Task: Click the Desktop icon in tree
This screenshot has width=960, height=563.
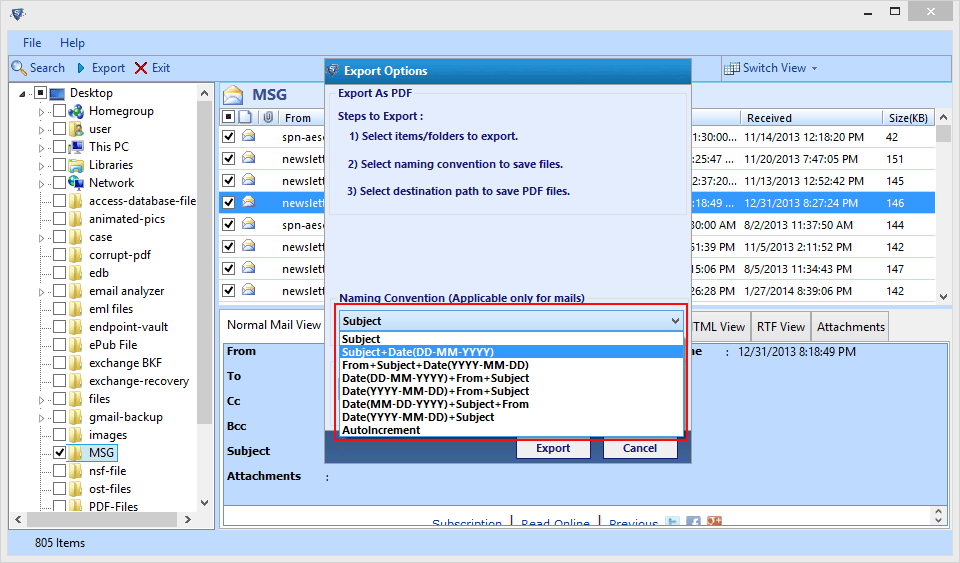Action: click(57, 93)
